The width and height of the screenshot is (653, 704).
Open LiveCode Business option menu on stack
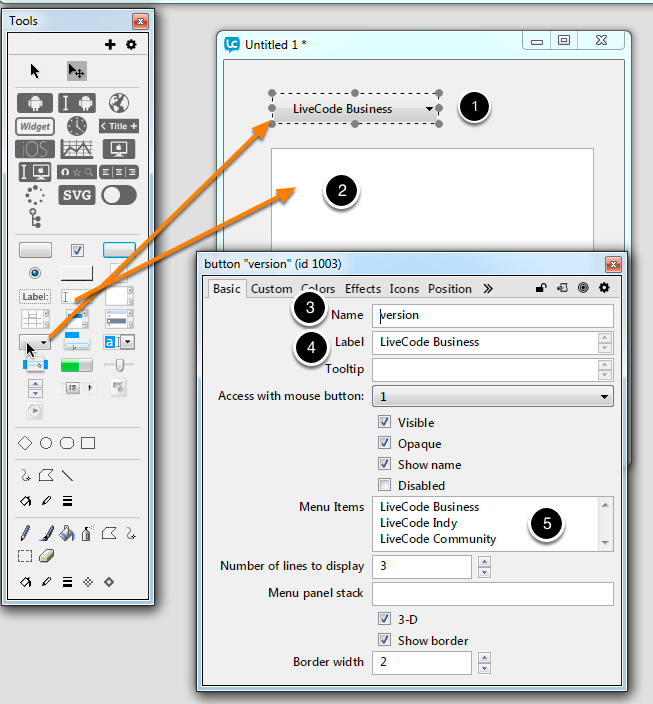click(x=355, y=109)
